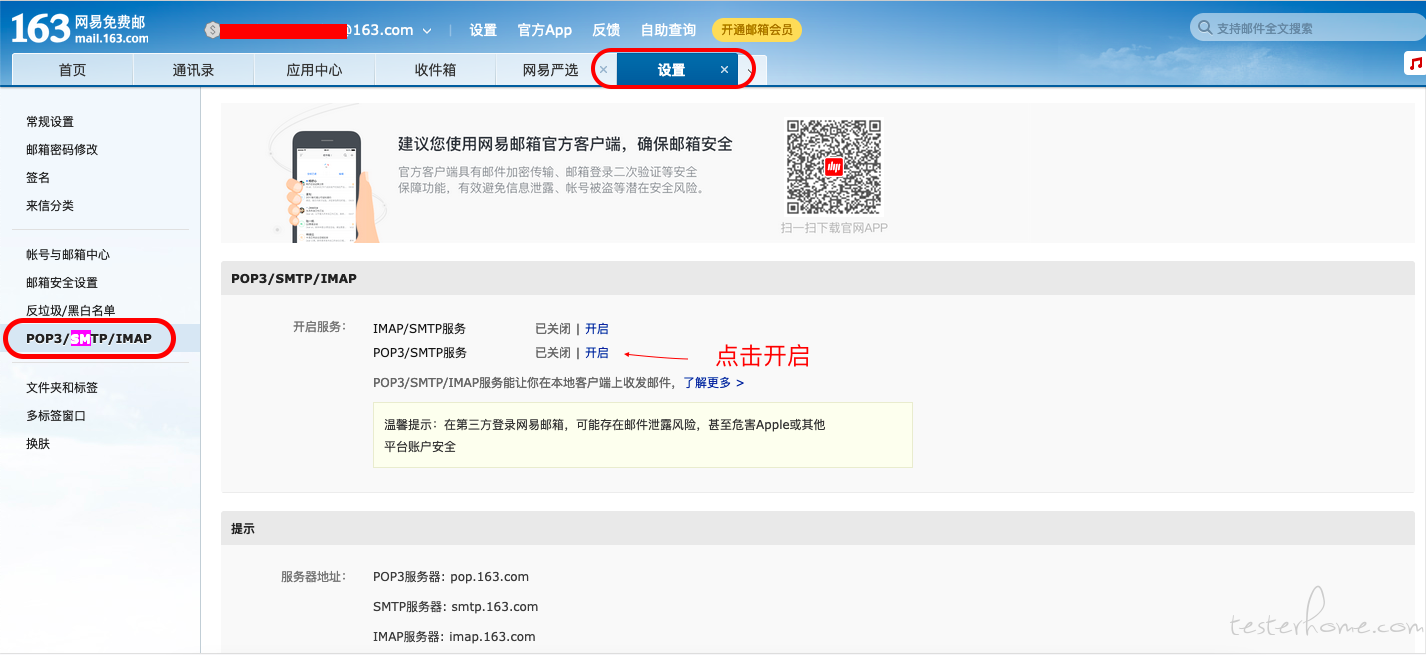Click the 已关闭 status of IMAP/SMTP服务
1426x655 pixels.
pos(553,329)
